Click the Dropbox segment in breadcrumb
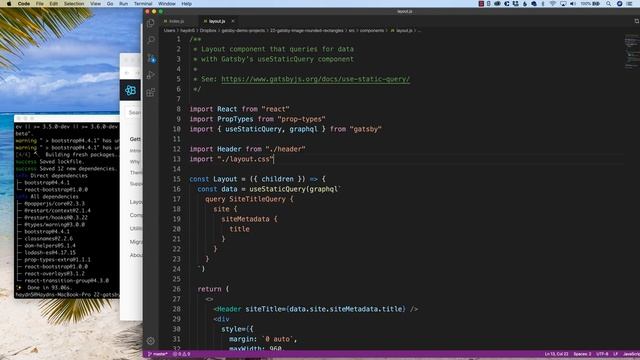 pyautogui.click(x=208, y=31)
